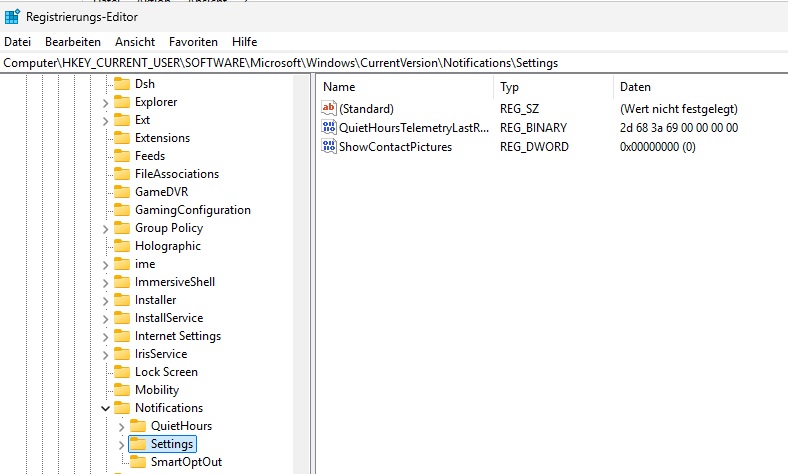Viewport: 788px width, 474px height.
Task: Expand the ime key
Action: point(105,265)
